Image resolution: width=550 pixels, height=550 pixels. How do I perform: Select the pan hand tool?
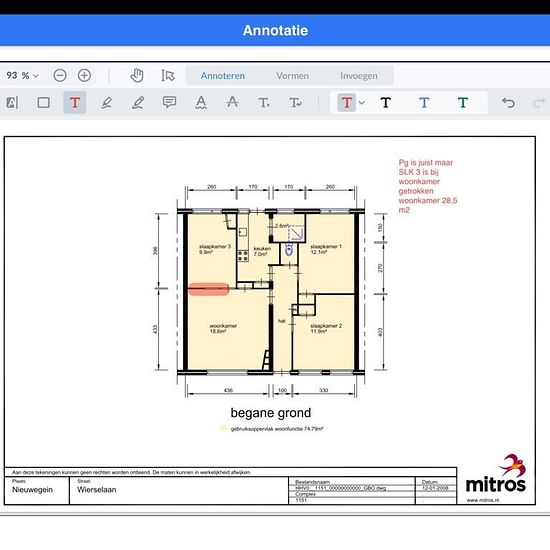coord(137,75)
